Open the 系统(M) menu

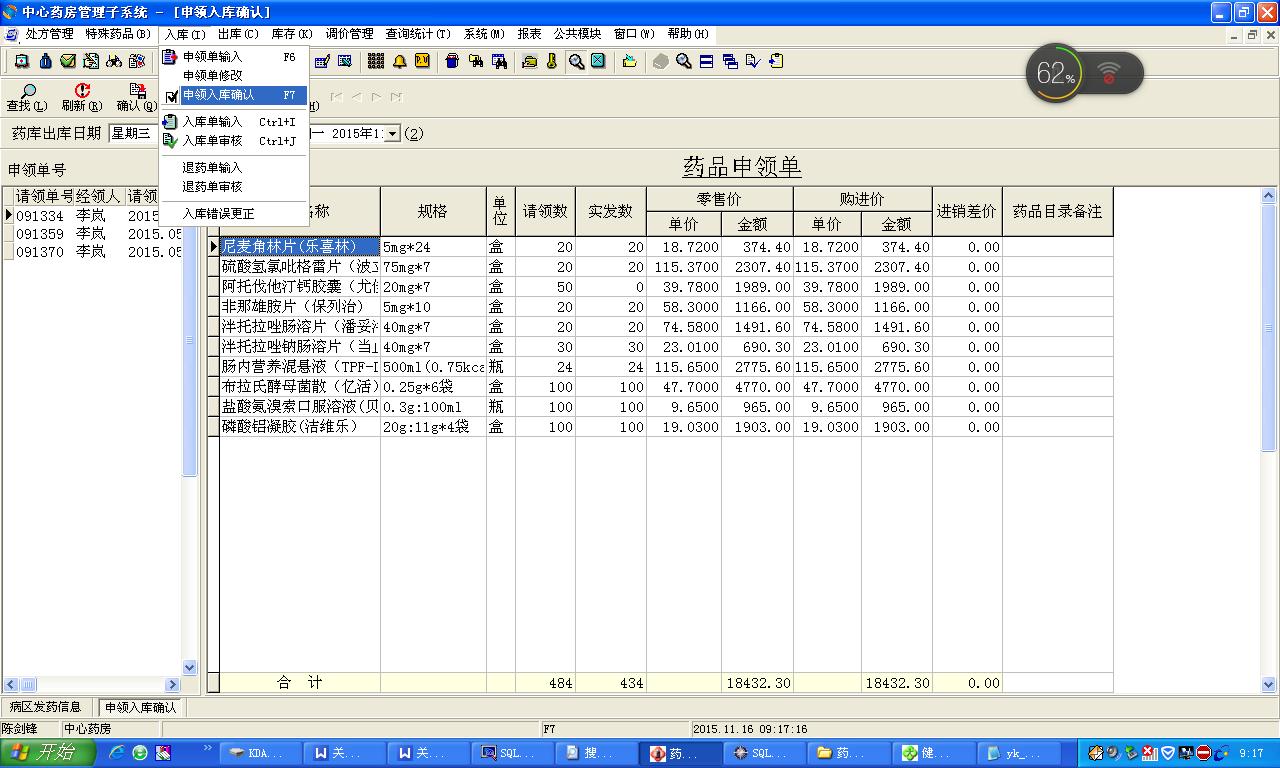(484, 34)
